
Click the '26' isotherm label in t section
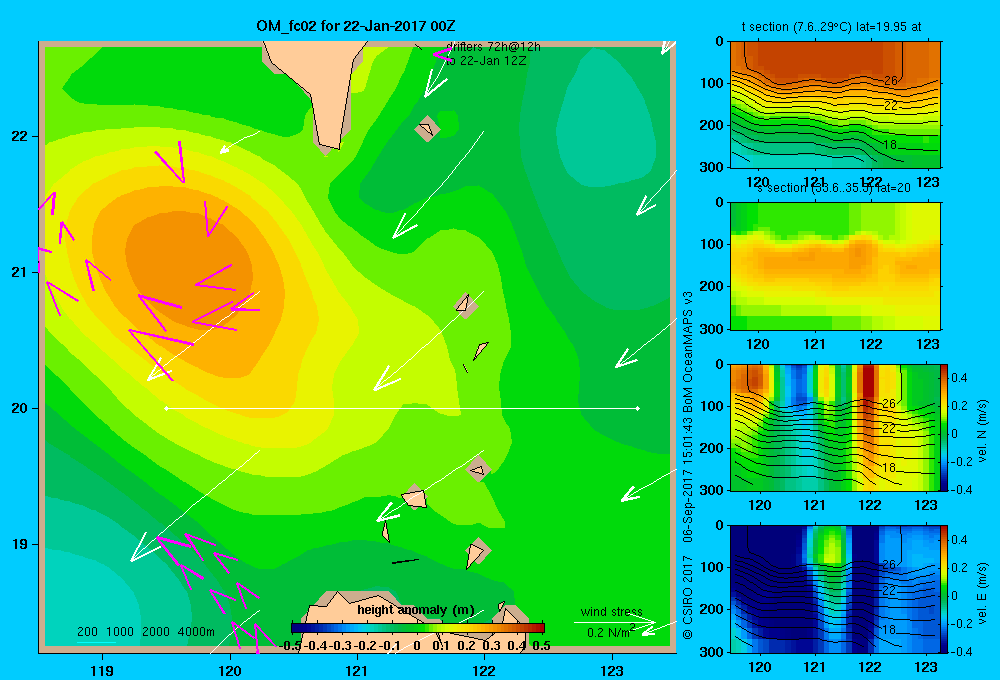pos(891,80)
